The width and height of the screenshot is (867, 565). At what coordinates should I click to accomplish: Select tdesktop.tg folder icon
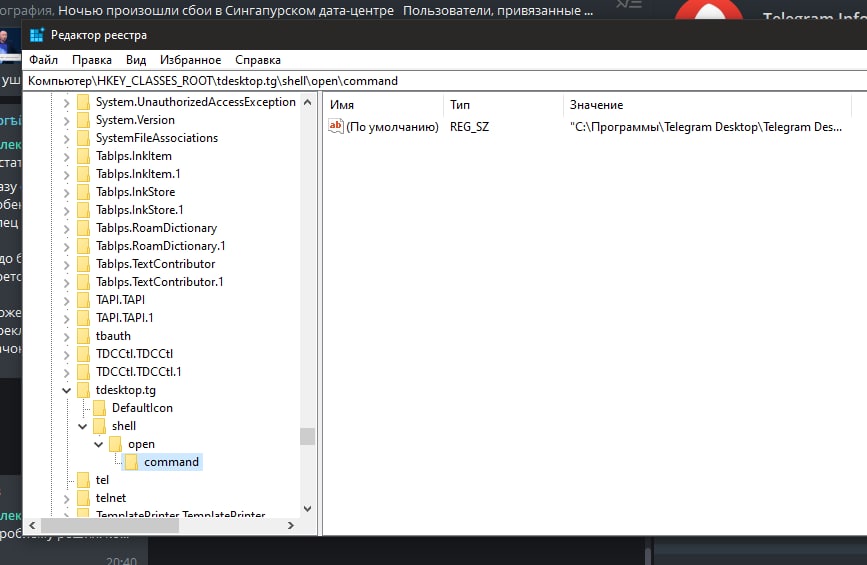click(x=83, y=390)
